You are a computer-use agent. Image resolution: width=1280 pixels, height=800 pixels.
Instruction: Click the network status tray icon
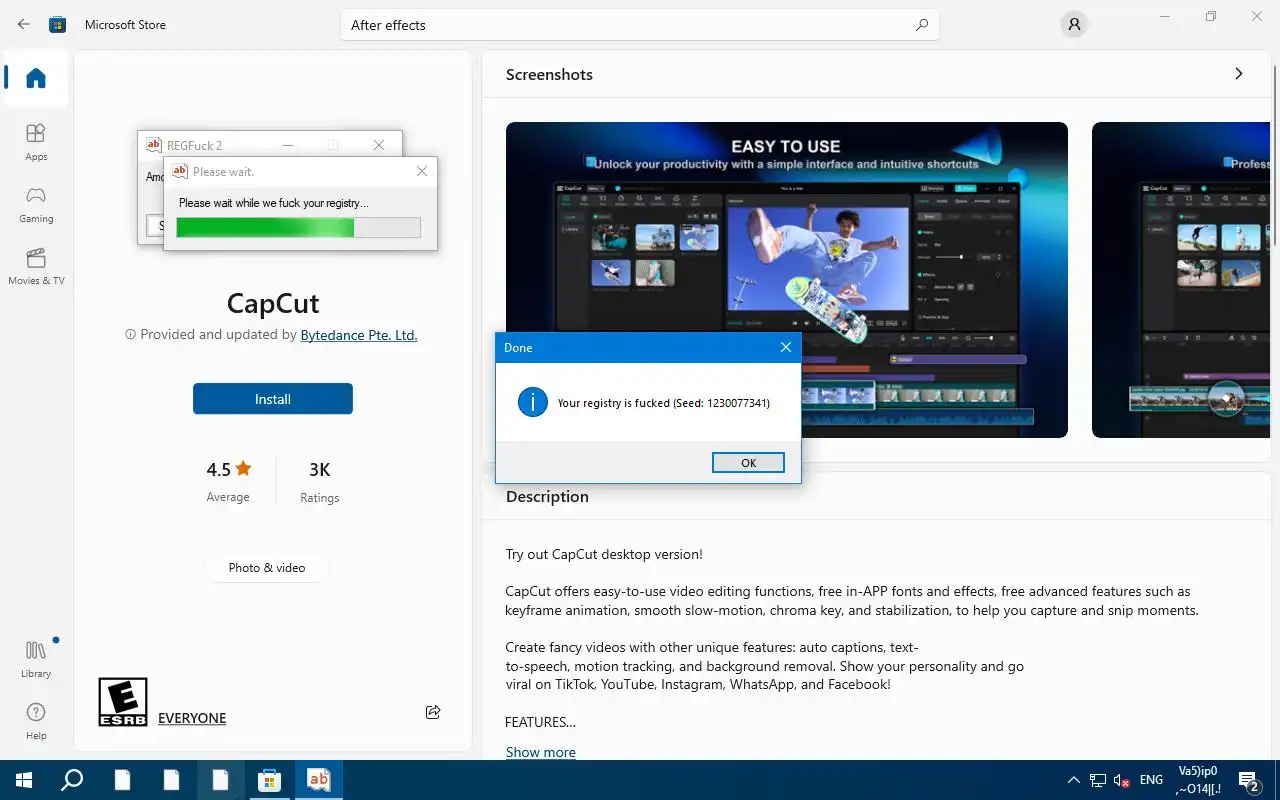tap(1098, 780)
